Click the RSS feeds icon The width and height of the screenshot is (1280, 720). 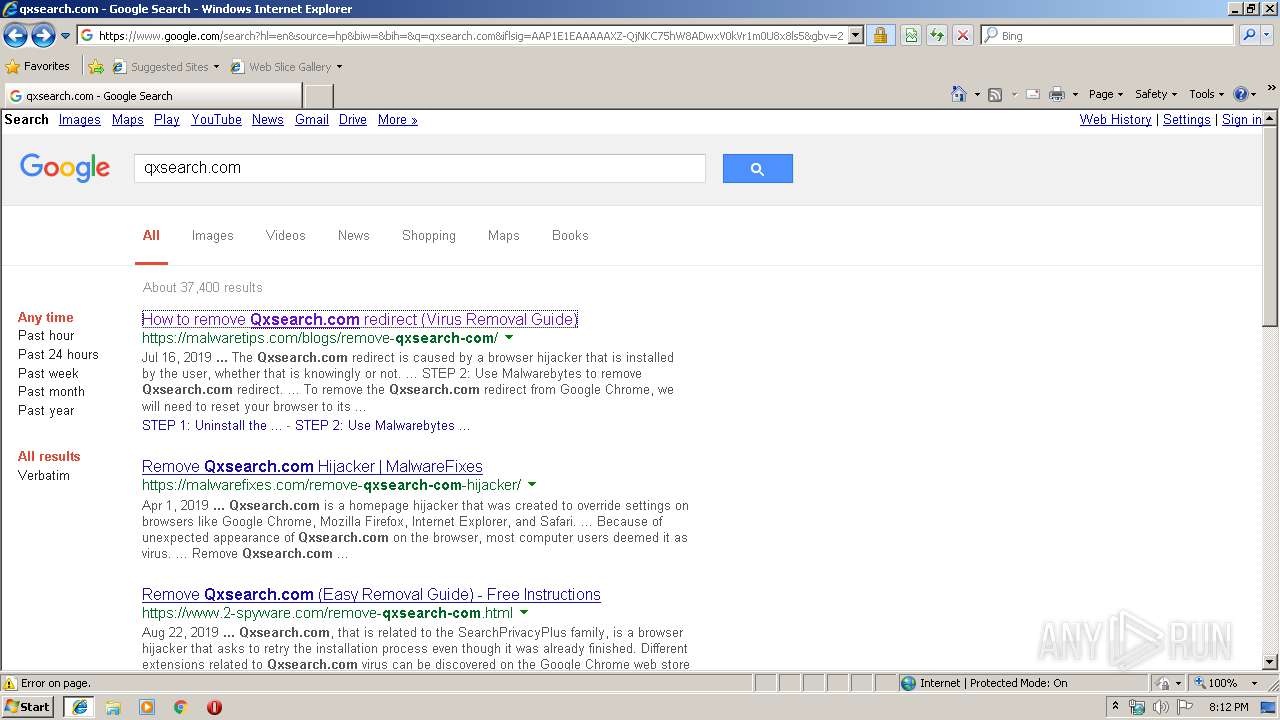[x=995, y=94]
